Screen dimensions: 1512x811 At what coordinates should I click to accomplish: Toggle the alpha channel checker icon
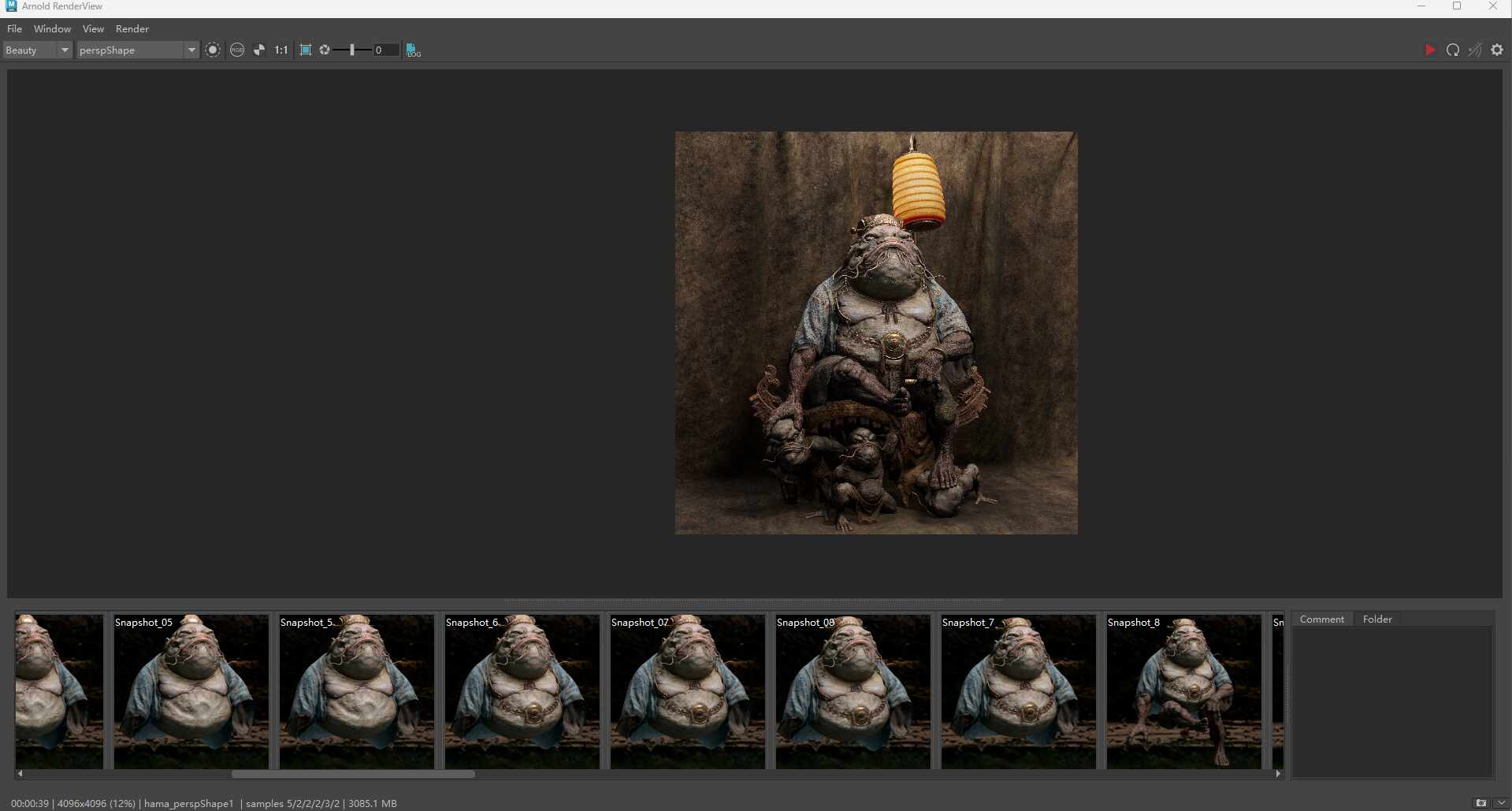(259, 50)
